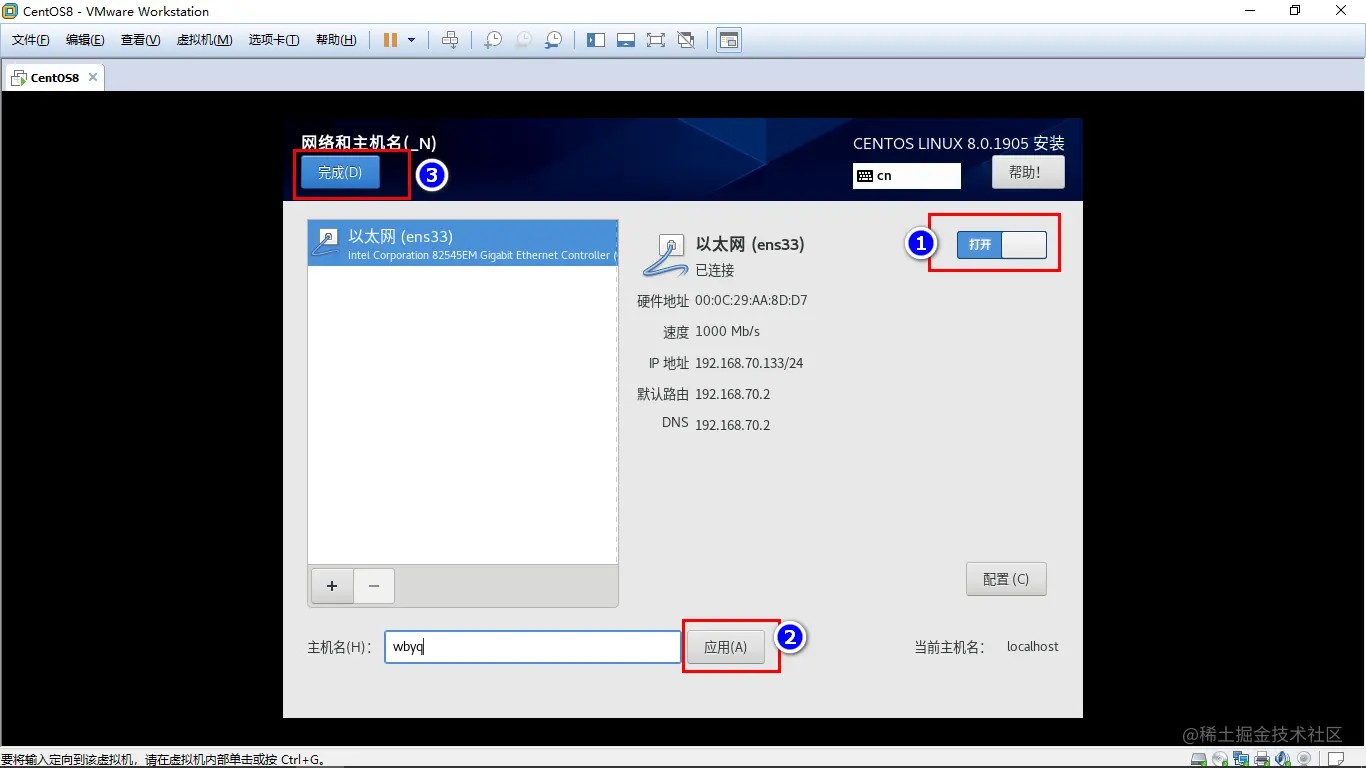Click the console view toolbar icon
Viewport: 1366px width, 768px height.
click(729, 40)
